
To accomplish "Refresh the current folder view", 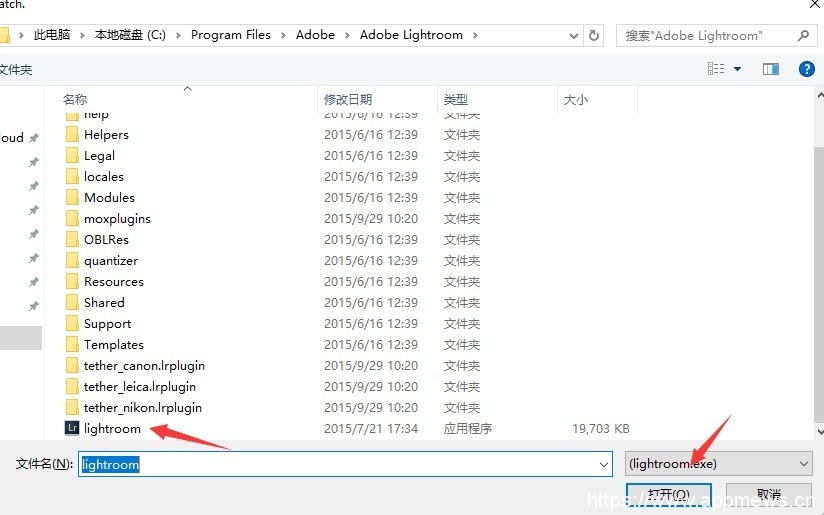I will [594, 35].
